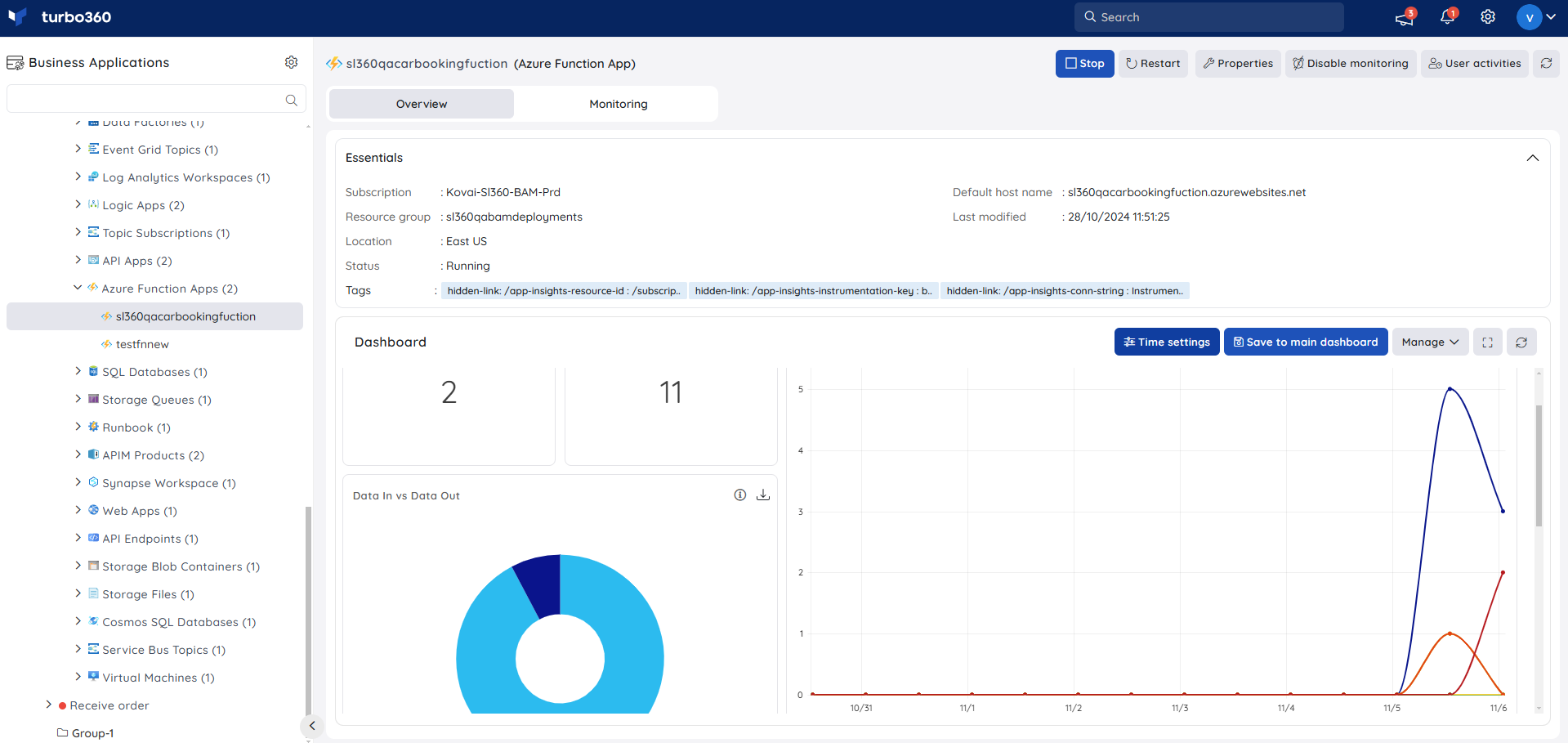Click the app-insights-conn-string tag
1568x743 pixels.
tap(1065, 291)
